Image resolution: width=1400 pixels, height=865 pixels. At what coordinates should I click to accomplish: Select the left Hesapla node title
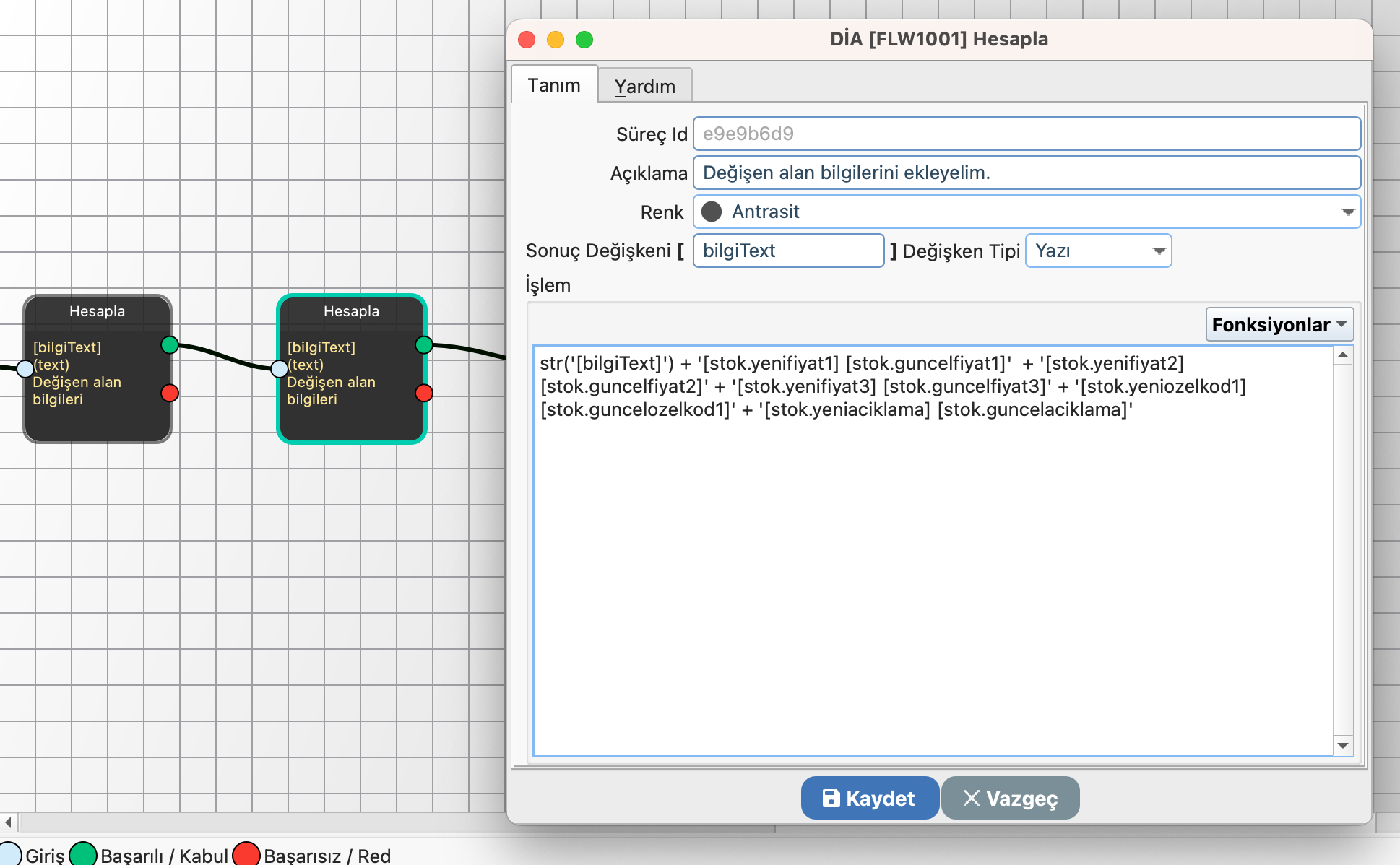[97, 311]
